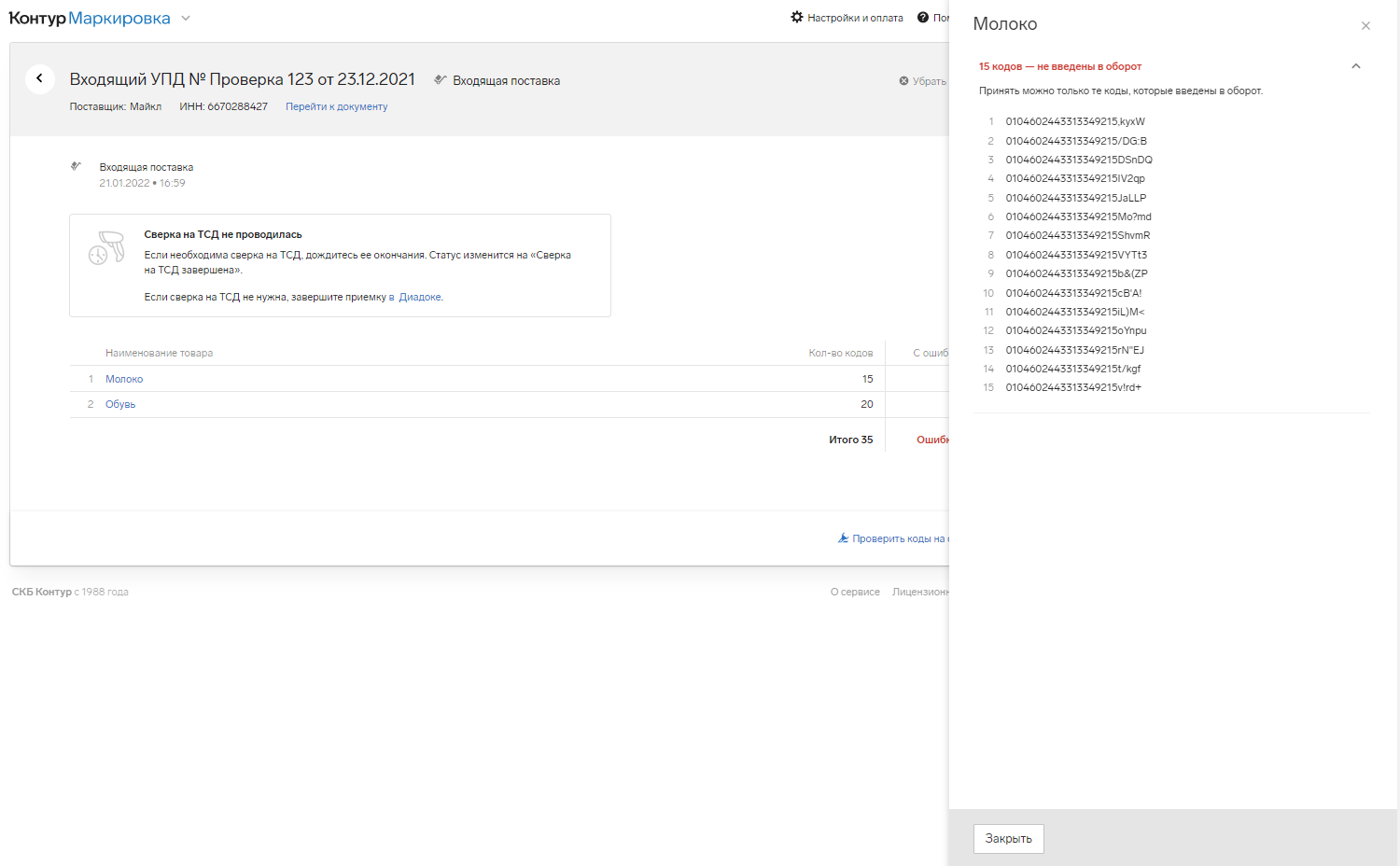Select the first code ending in ,kyxW

[1074, 121]
